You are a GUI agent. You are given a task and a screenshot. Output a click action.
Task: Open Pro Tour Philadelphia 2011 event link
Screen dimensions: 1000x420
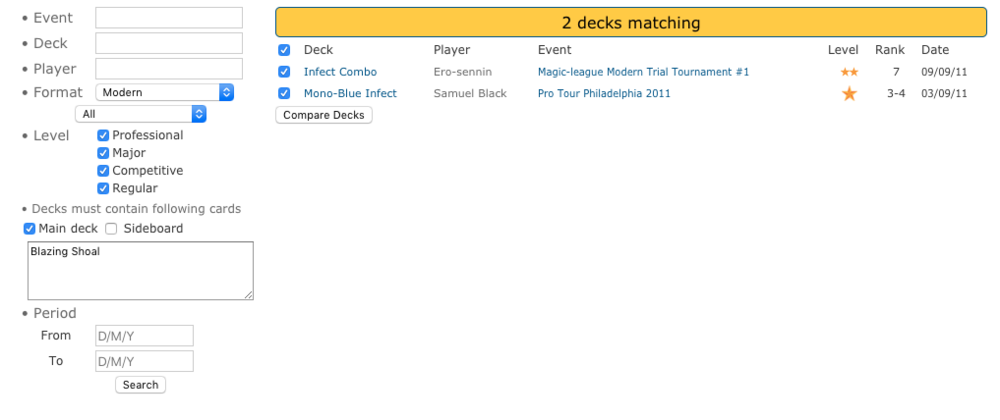(604, 94)
